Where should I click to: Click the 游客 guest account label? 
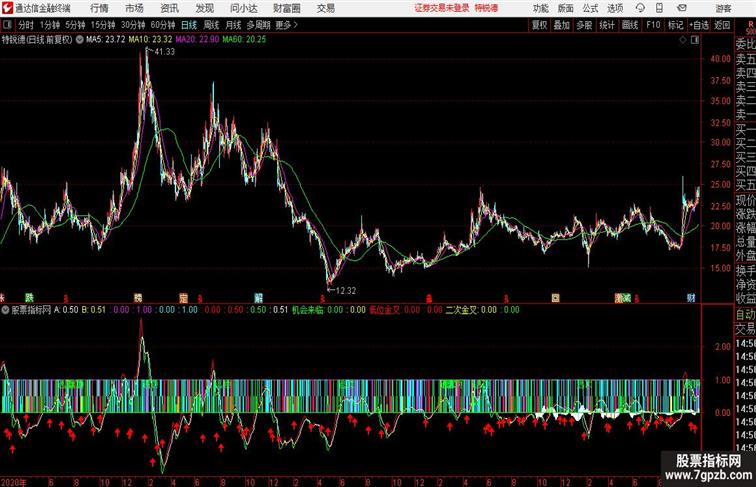coord(723,8)
